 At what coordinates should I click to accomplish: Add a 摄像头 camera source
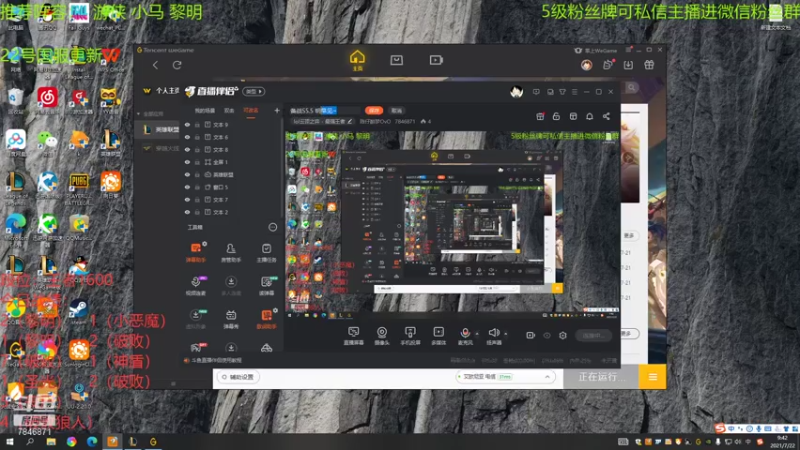click(x=382, y=336)
